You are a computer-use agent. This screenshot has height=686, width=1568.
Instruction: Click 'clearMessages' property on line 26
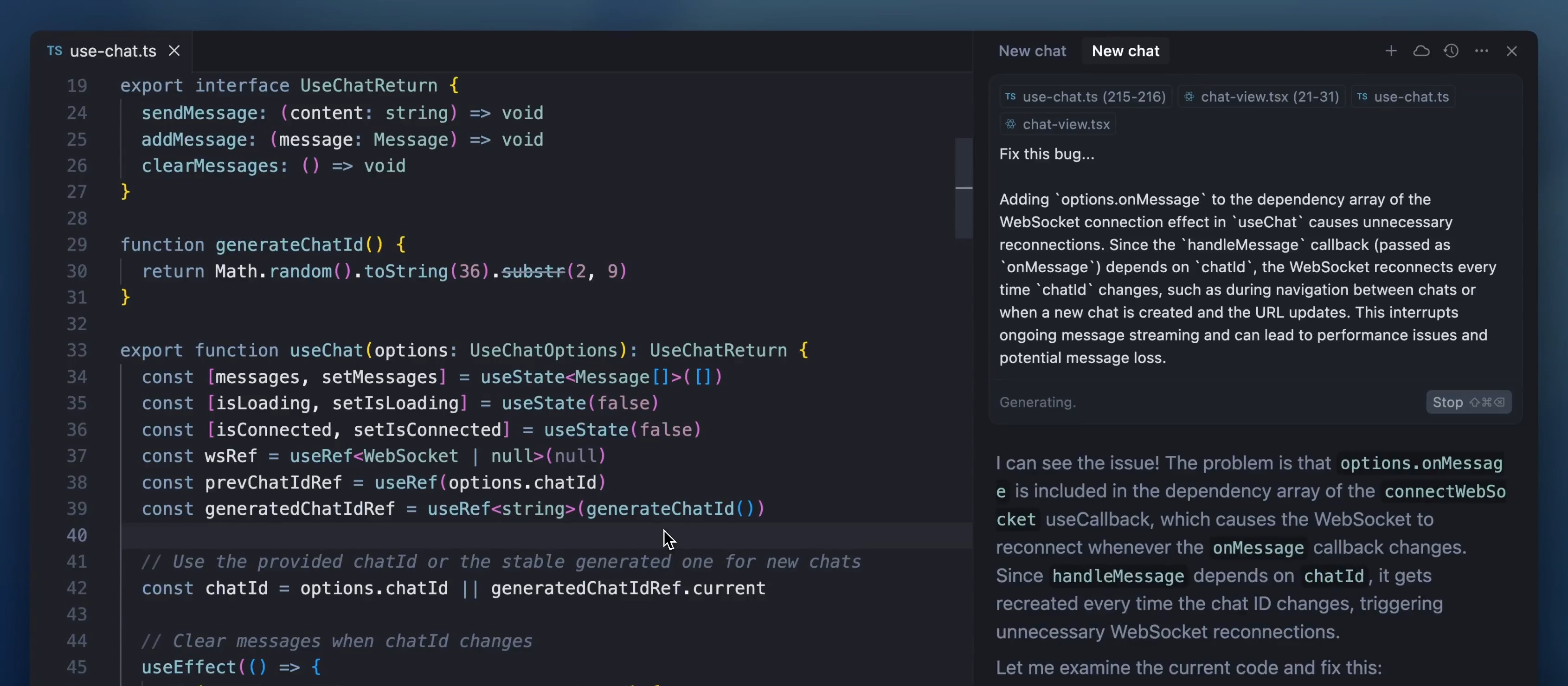[210, 166]
